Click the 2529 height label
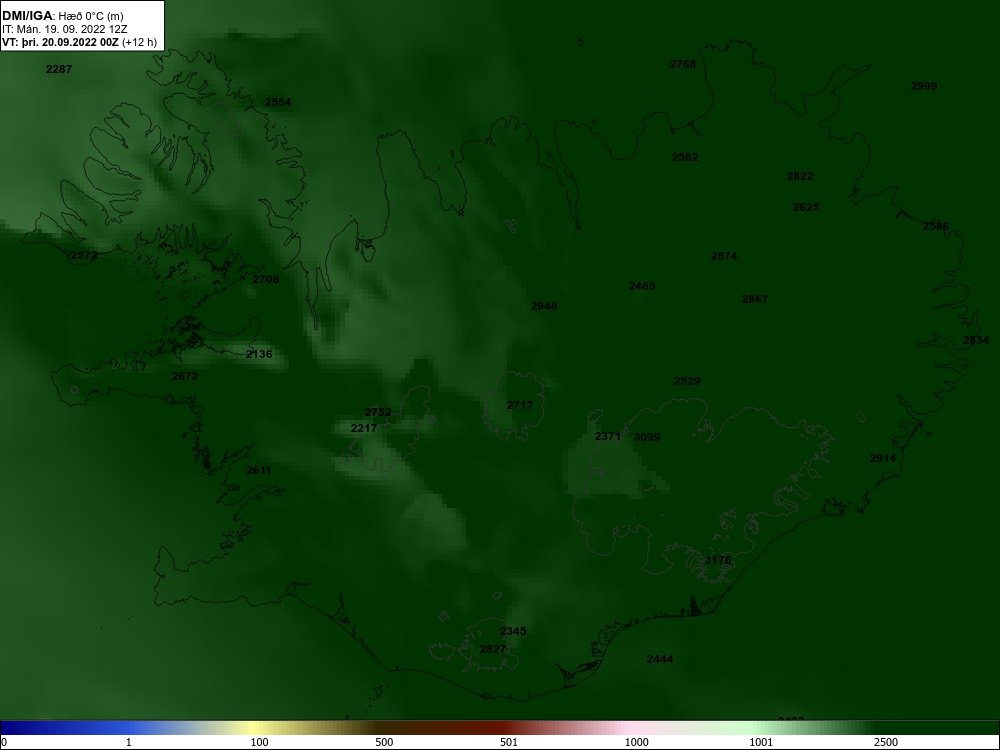 [x=687, y=381]
